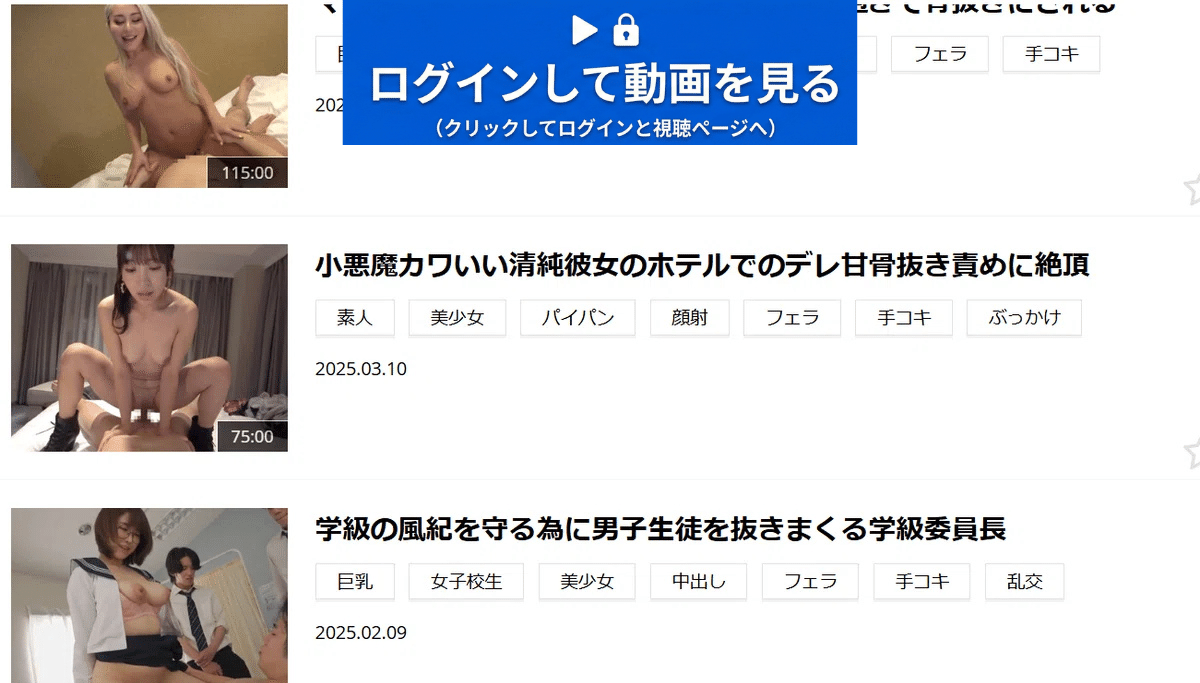Open the thumbnail of the 75:00 video
The width and height of the screenshot is (1200, 683).
149,348
